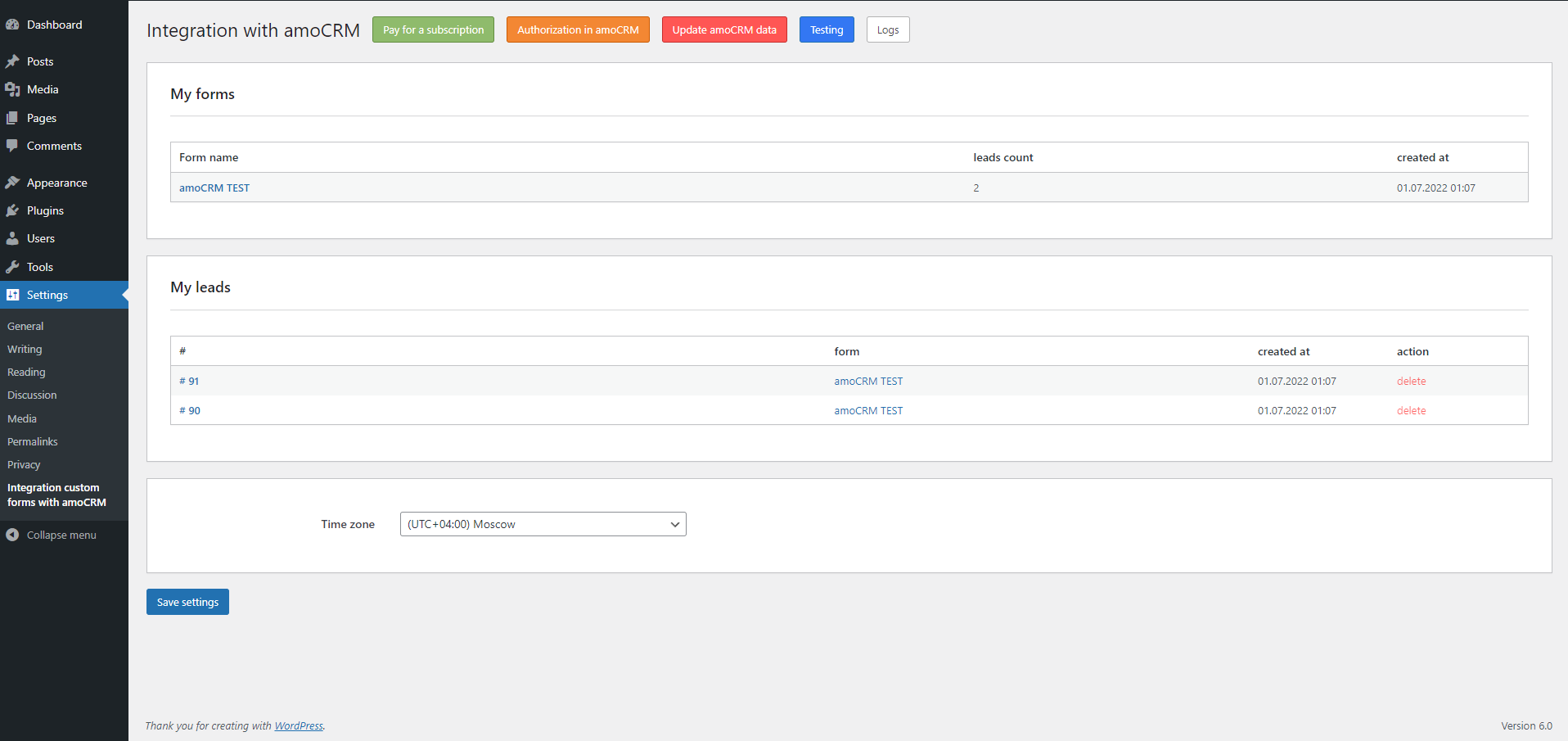Screen dimensions: 1568x741
Task: Open Writing settings submenu
Action: point(25,349)
